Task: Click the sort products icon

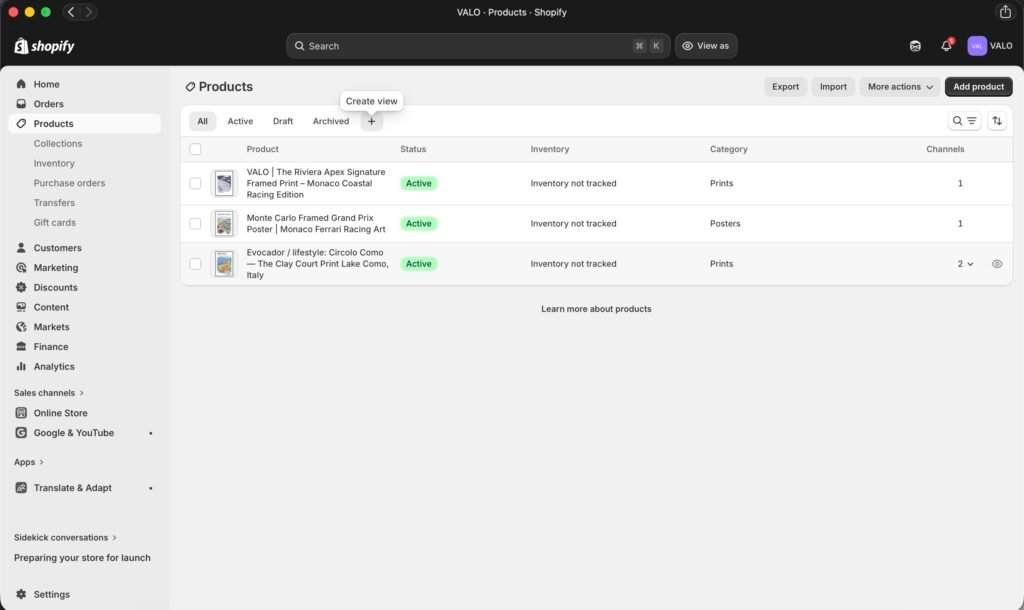Action: point(997,121)
